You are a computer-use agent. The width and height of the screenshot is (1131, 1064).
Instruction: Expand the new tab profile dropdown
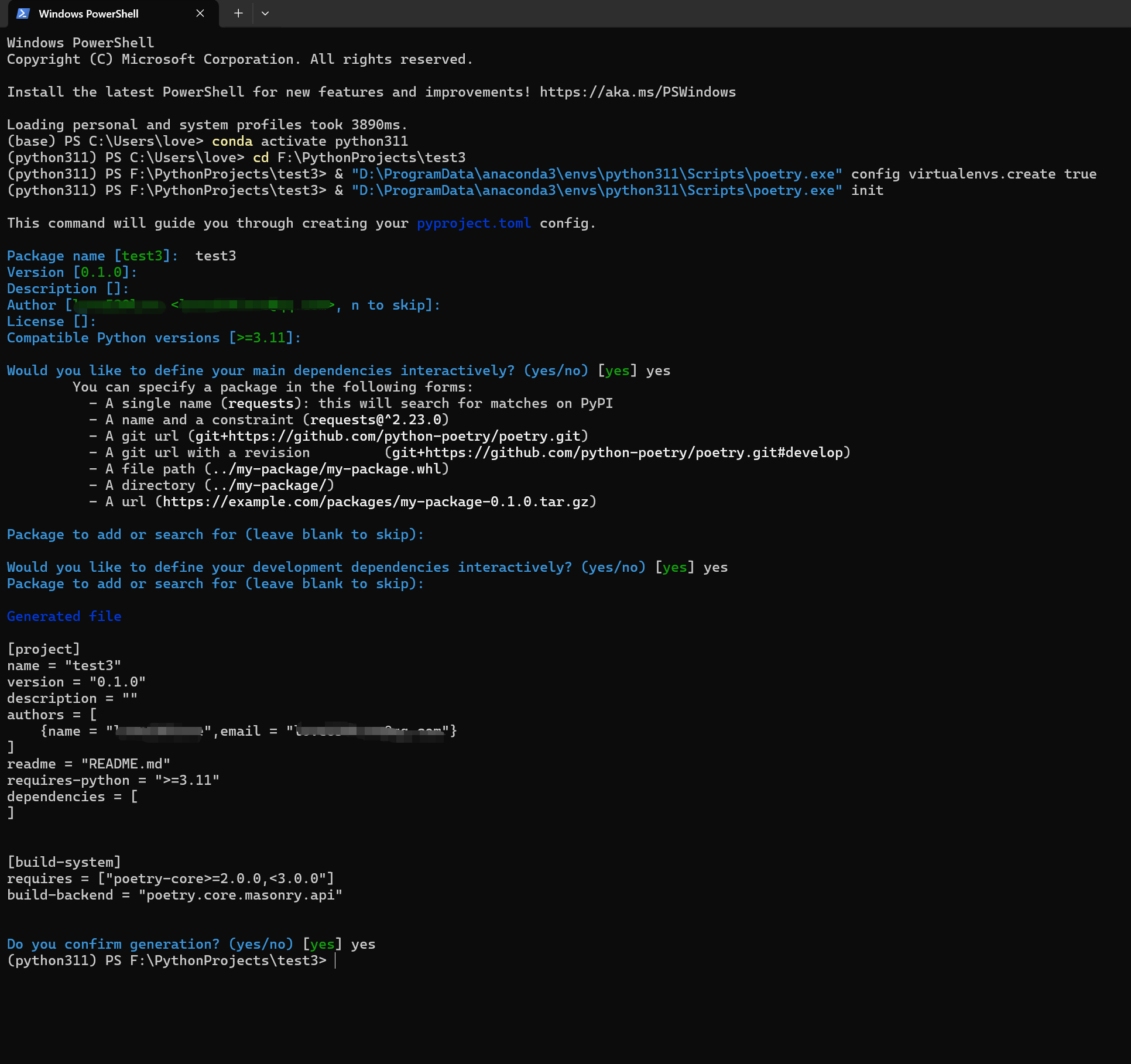265,13
